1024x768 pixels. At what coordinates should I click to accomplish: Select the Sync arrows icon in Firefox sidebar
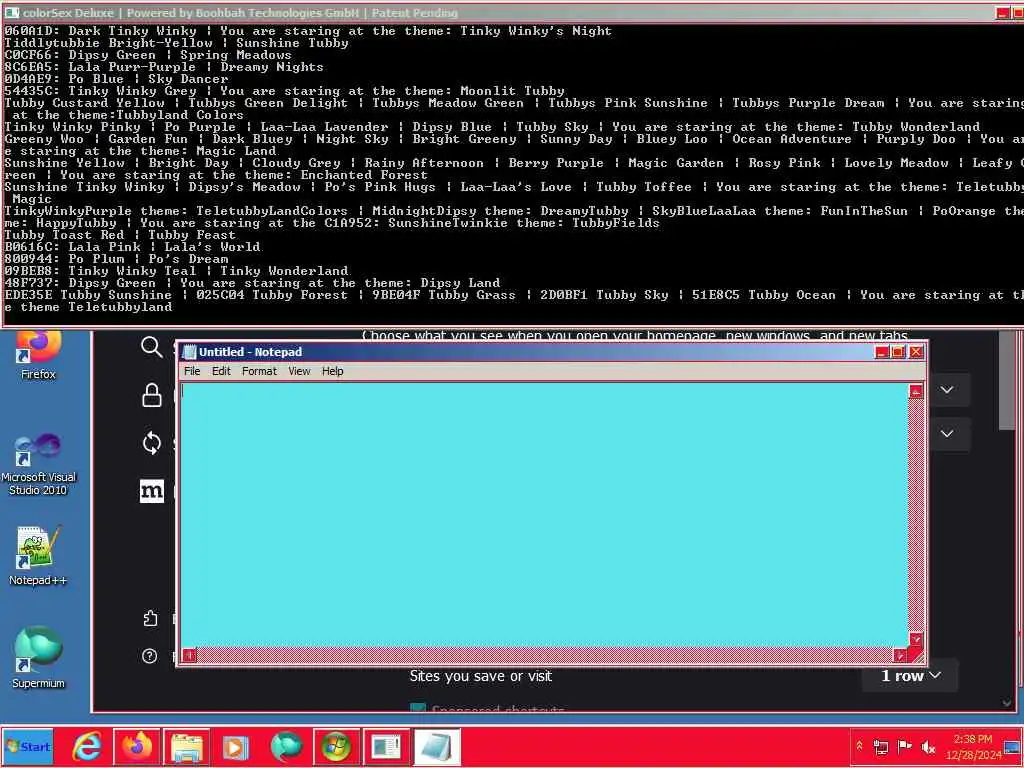(152, 443)
